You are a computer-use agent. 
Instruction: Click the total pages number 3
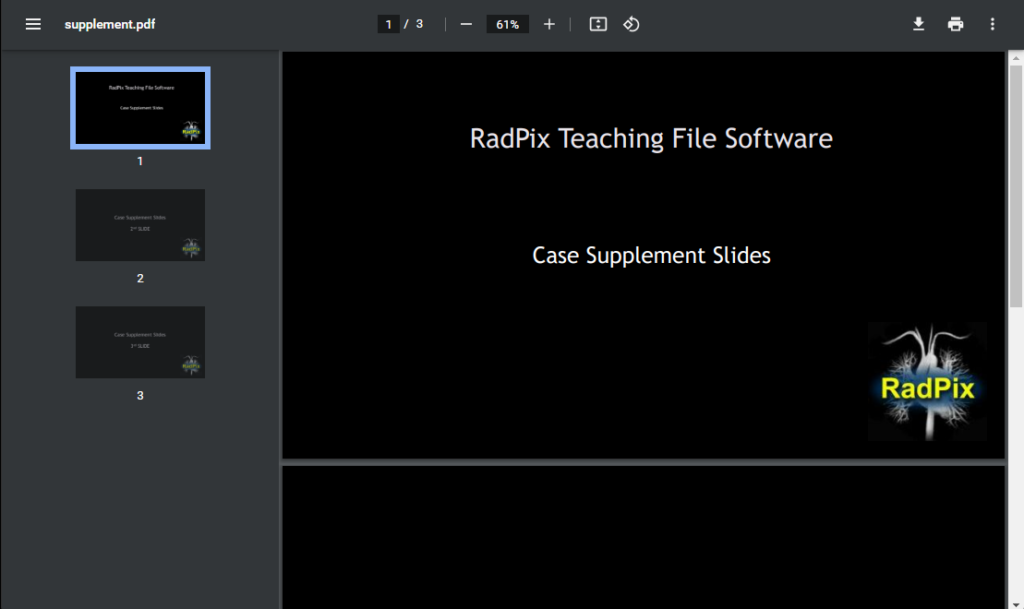419,24
